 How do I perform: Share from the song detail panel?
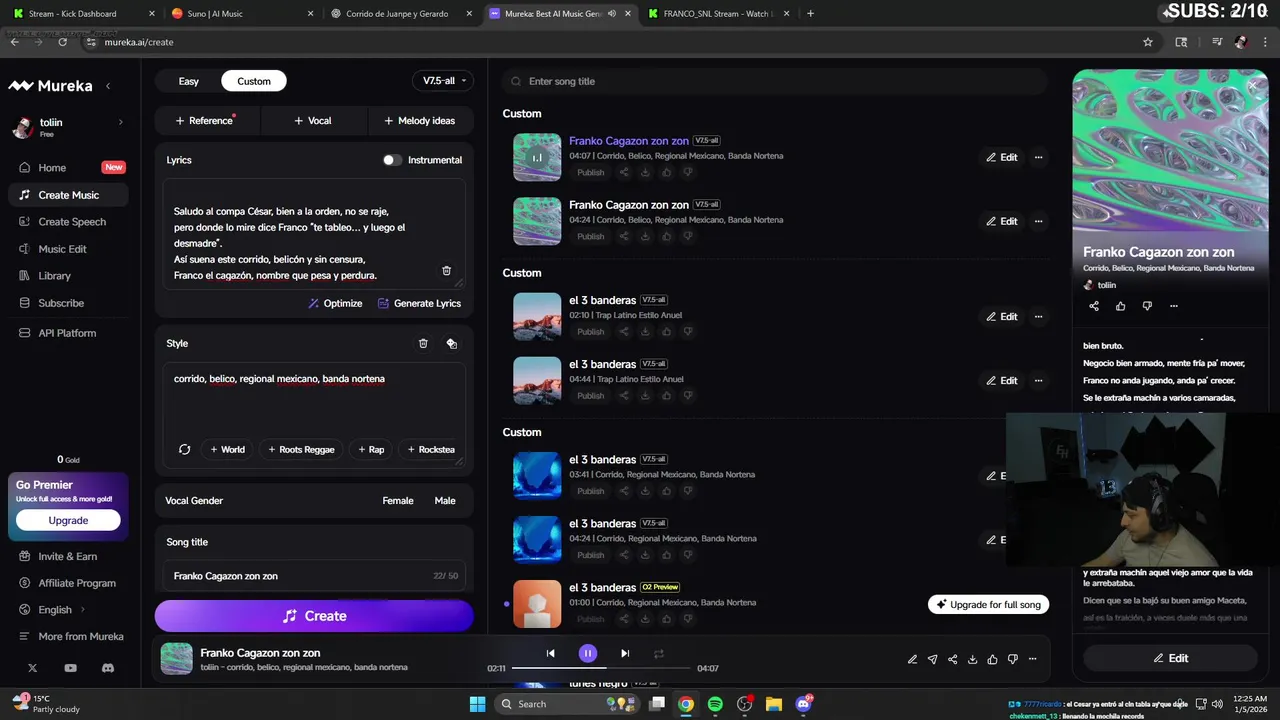1093,306
